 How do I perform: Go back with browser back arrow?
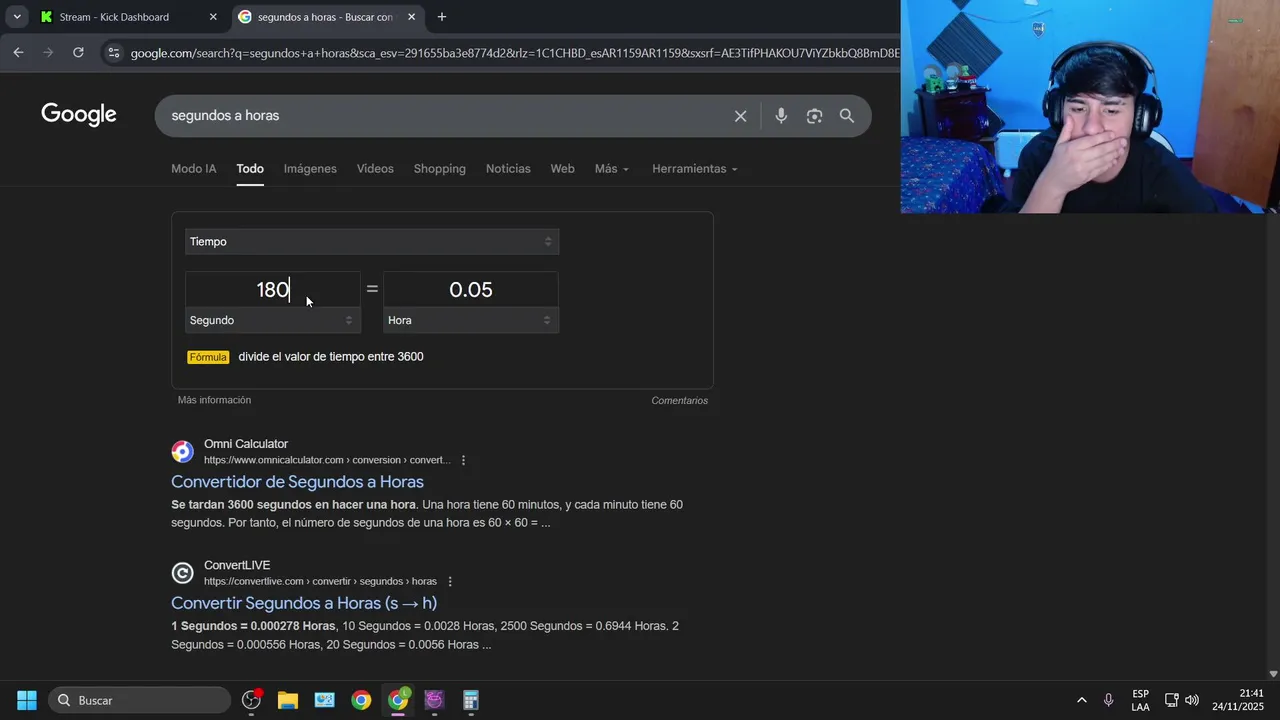coord(18,52)
